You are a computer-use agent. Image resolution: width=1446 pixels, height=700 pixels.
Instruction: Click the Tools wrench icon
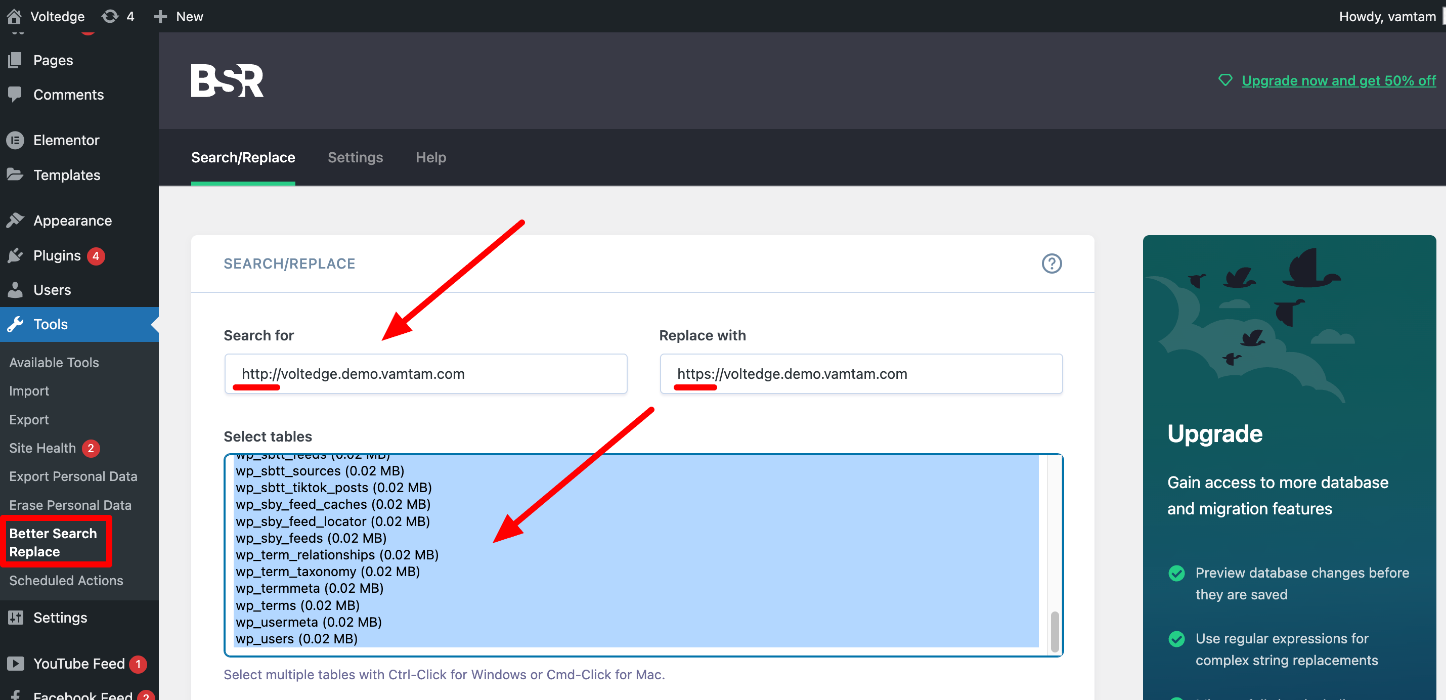(x=15, y=324)
